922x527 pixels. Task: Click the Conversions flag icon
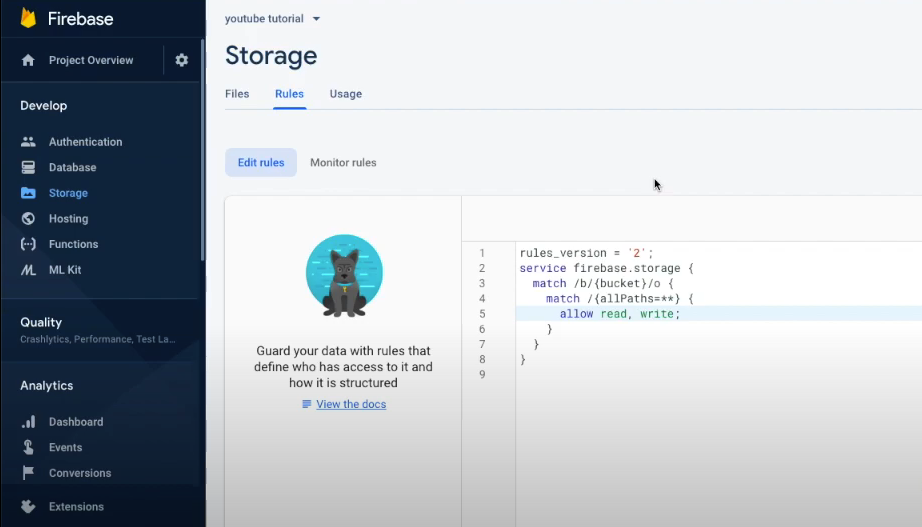pyautogui.click(x=28, y=473)
